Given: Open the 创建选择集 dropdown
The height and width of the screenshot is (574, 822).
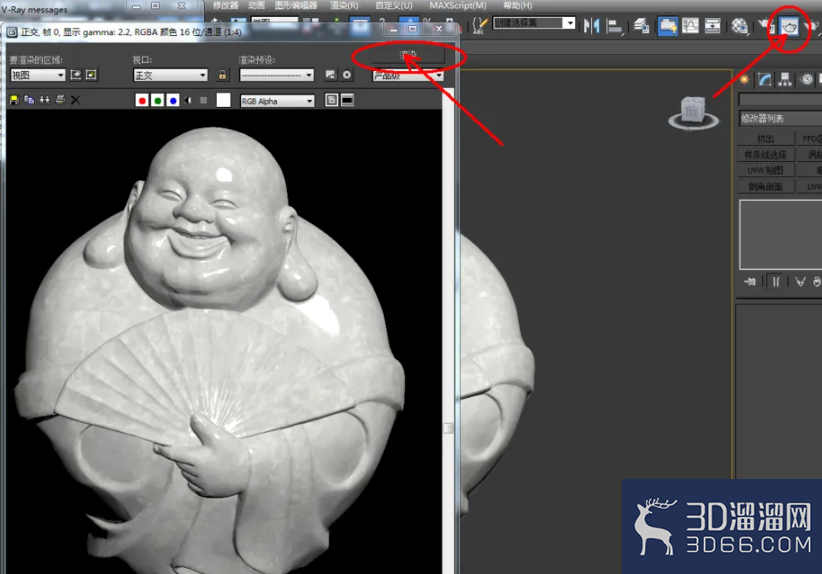Looking at the screenshot, I should (534, 23).
